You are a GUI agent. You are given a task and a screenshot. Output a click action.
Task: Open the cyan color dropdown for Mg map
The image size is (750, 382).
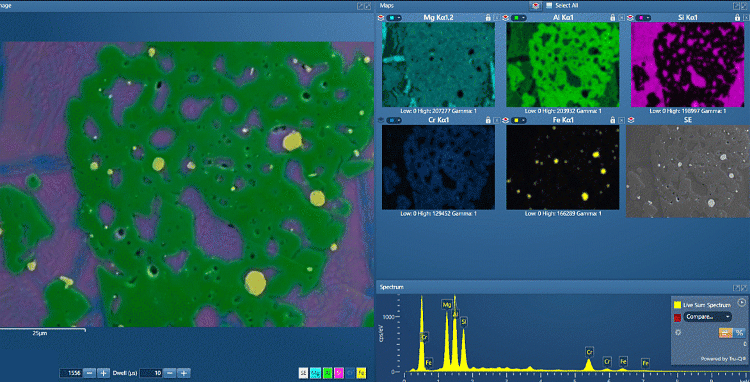click(394, 17)
